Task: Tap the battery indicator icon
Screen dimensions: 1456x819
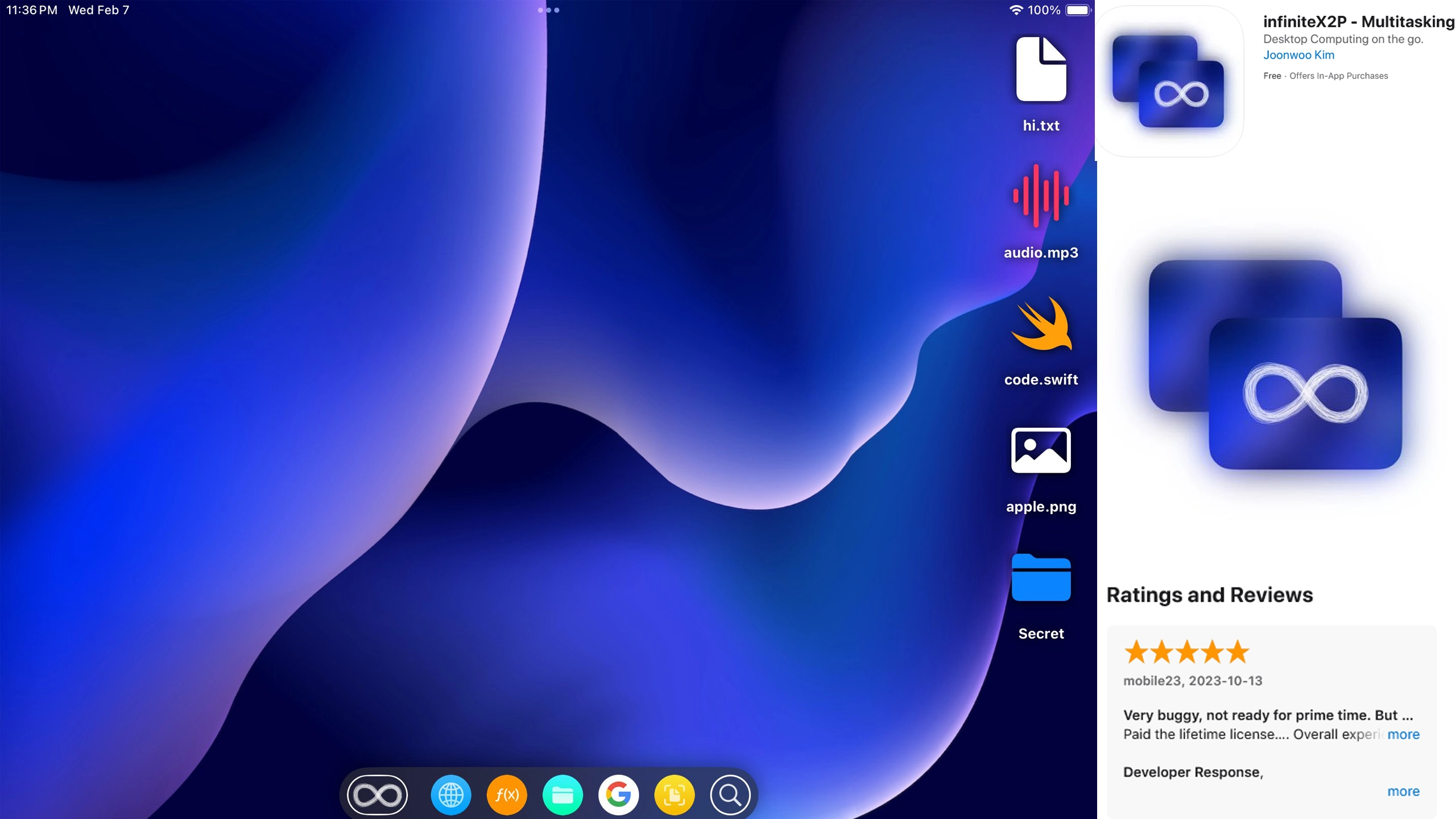Action: [x=1078, y=10]
